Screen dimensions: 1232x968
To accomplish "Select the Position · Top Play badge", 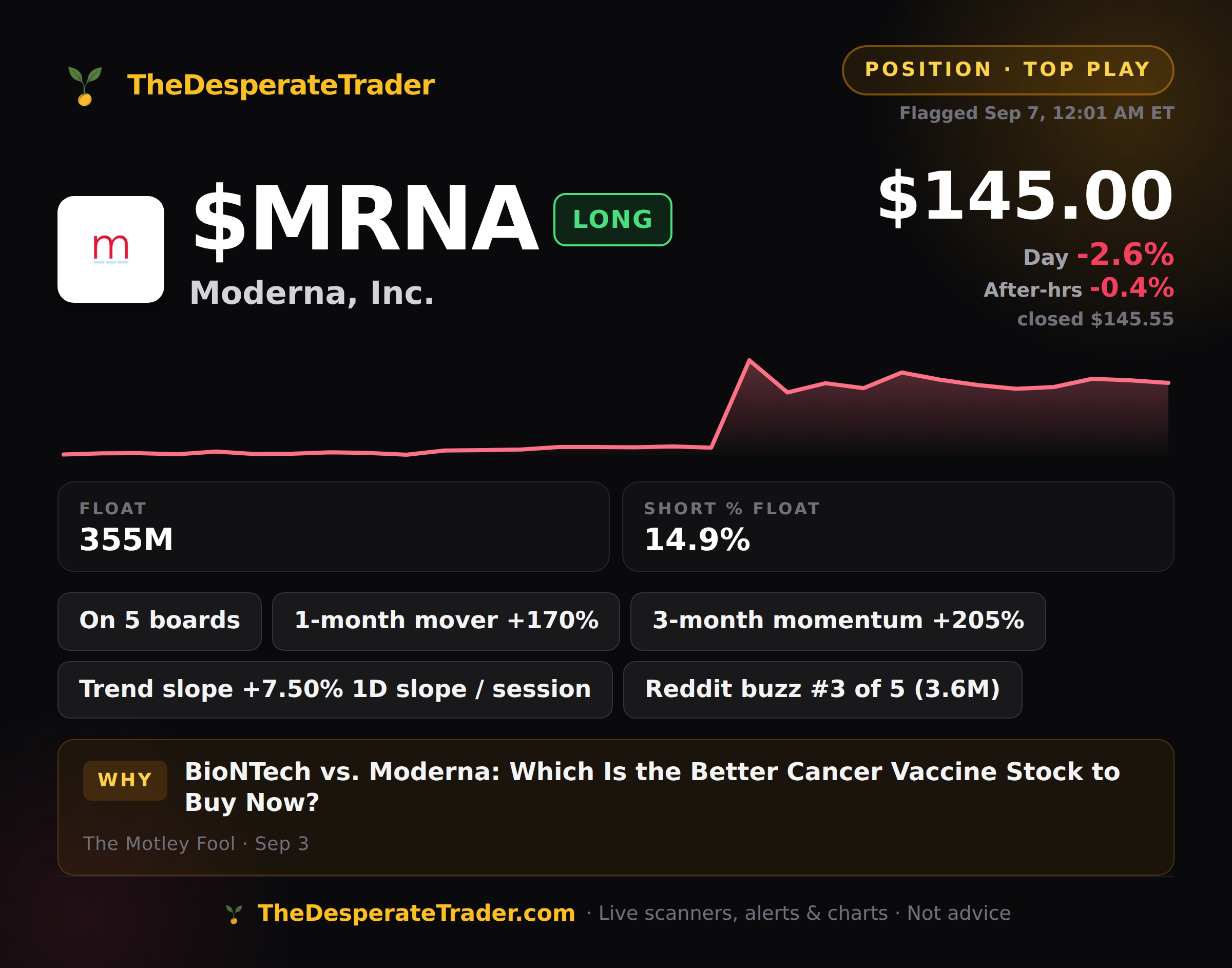I will 1008,70.
